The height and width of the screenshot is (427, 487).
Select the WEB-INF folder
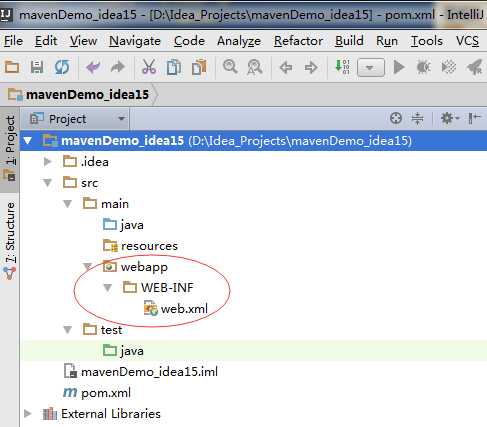[158, 288]
